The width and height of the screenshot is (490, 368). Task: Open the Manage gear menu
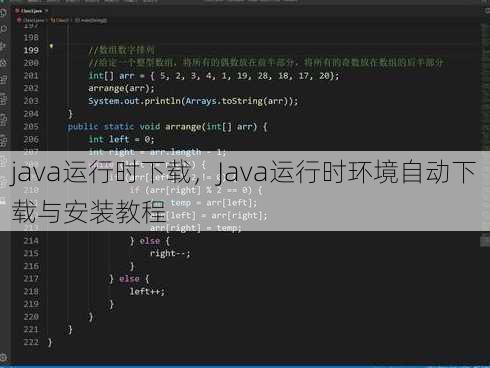point(3,358)
